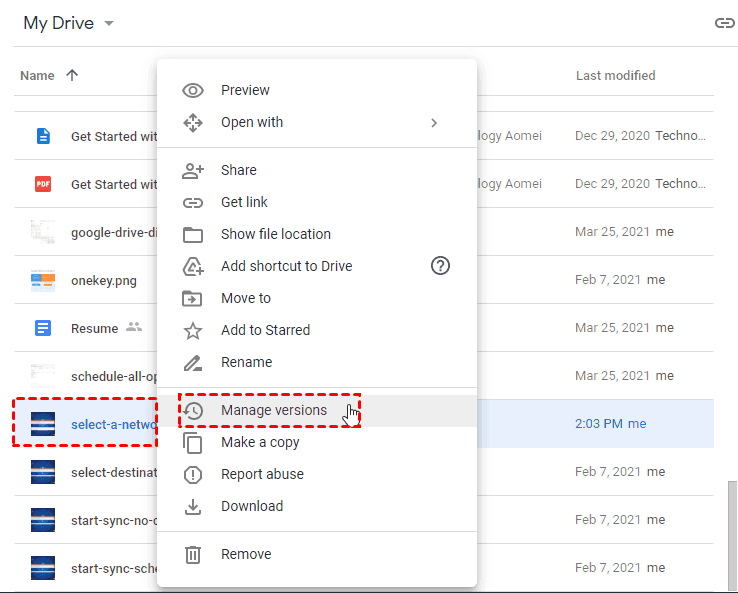This screenshot has height=593, width=738.
Task: Click the Download arrow icon
Action: (x=193, y=506)
